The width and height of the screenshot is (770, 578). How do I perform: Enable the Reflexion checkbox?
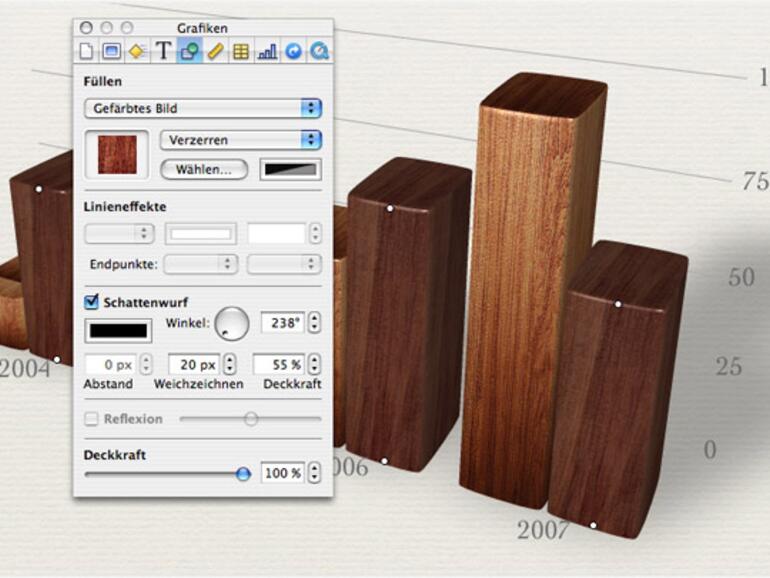coord(91,419)
